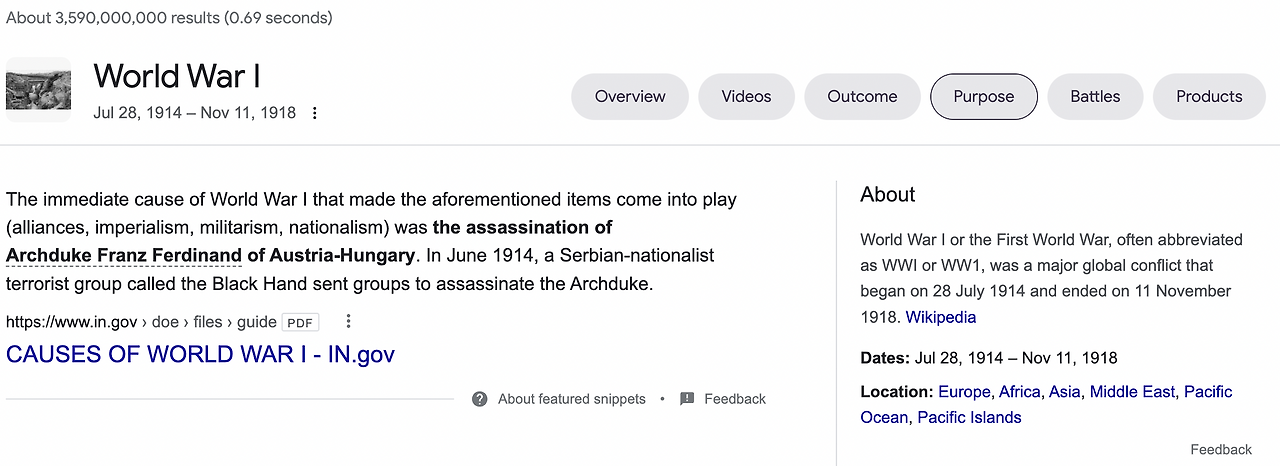Click the underlined Archduke Franz Ferdinand text
This screenshot has width=1280, height=466.
[124, 255]
